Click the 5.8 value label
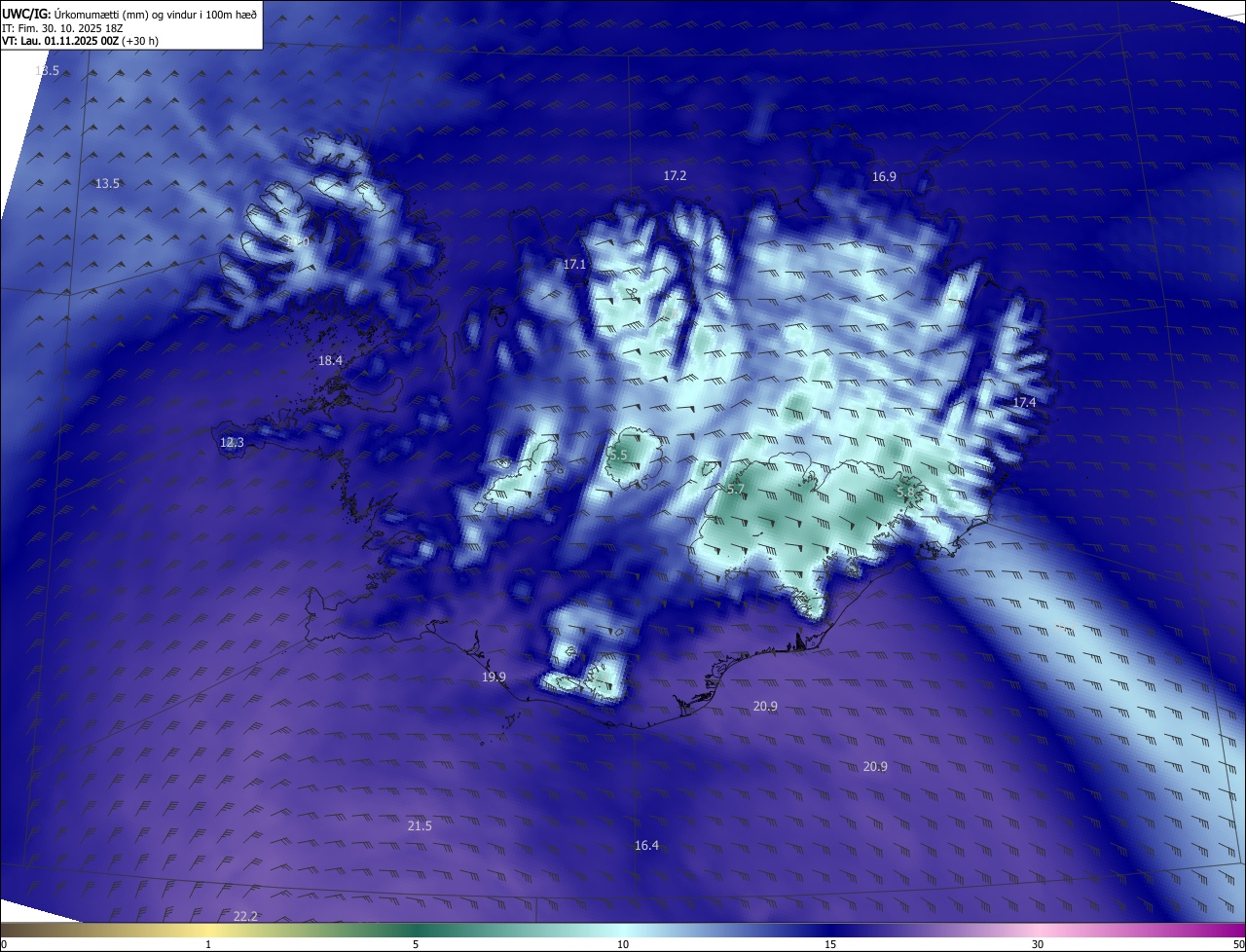Screen dimensions: 1246x952 pos(905,493)
